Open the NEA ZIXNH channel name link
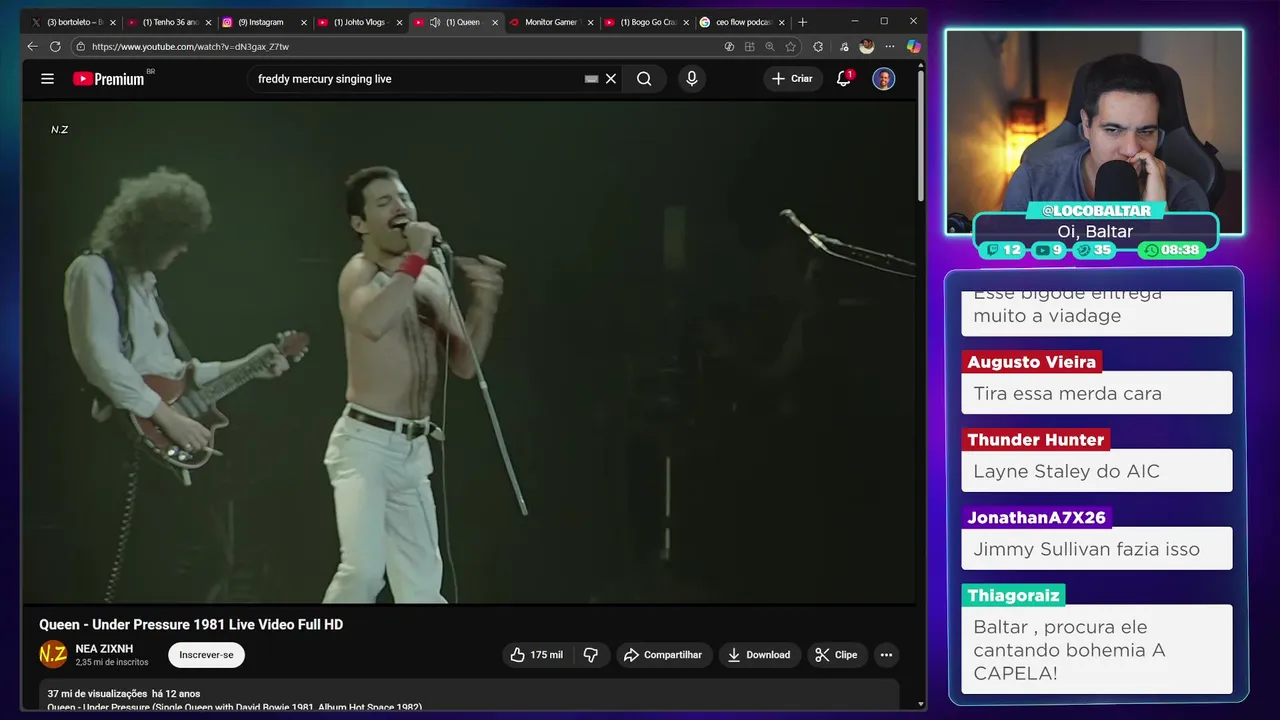This screenshot has width=1280, height=720. pos(104,649)
